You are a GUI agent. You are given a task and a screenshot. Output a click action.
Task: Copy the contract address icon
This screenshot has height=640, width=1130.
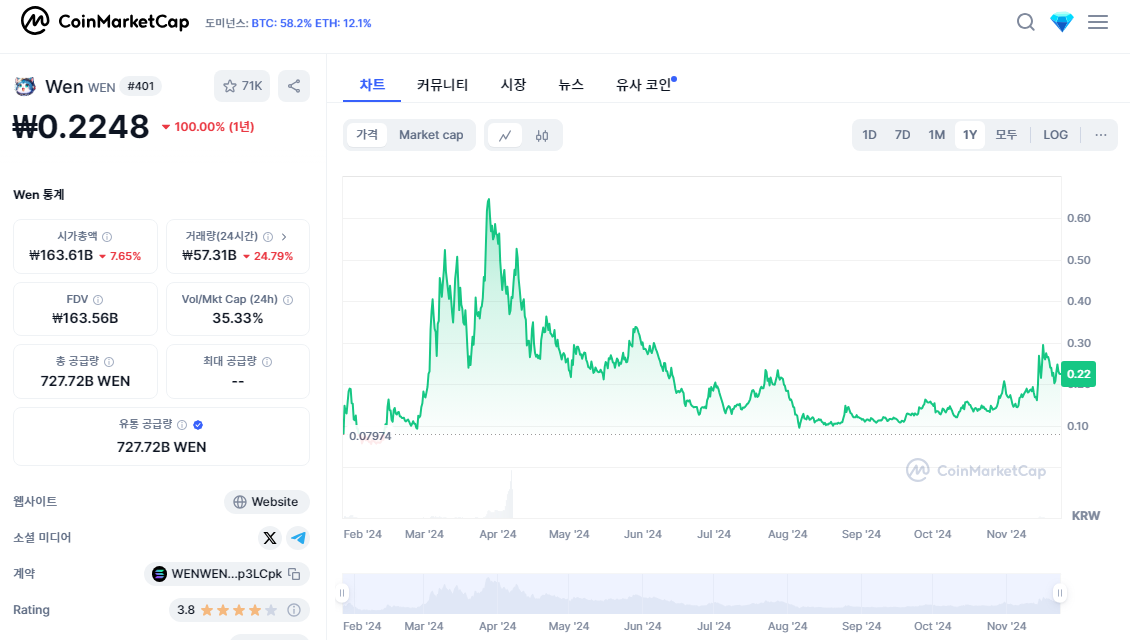pyautogui.click(x=294, y=574)
